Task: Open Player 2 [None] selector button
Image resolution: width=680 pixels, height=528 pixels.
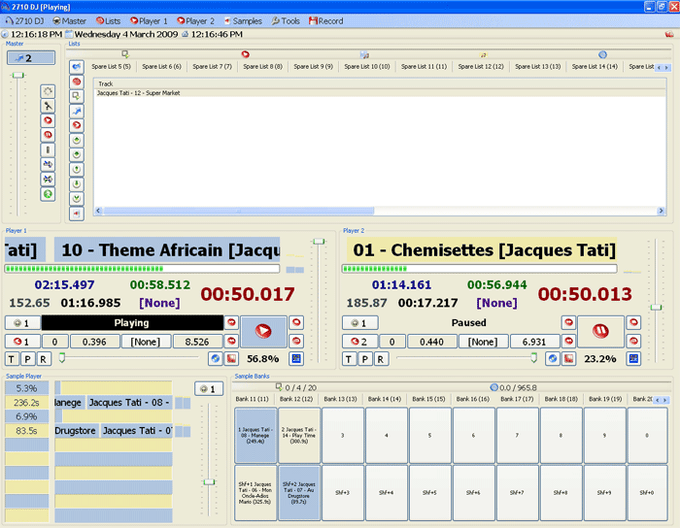Action: click(483, 342)
